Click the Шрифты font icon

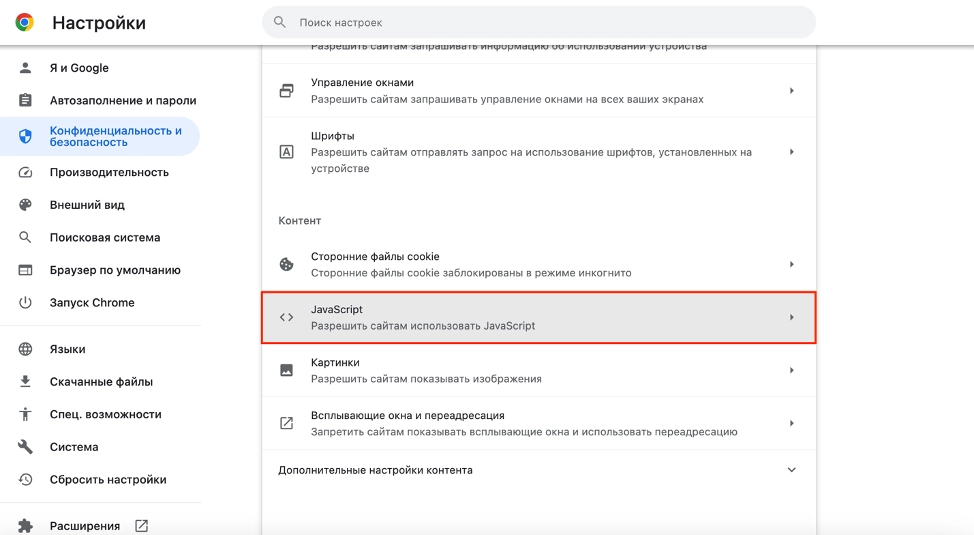(287, 152)
